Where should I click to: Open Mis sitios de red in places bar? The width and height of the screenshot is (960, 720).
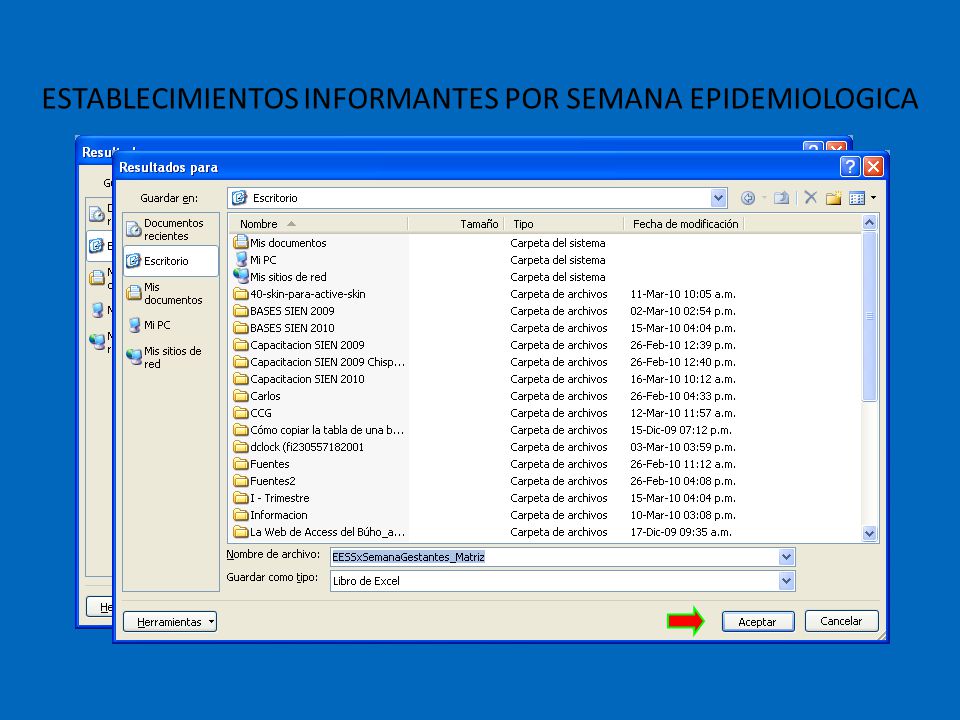171,357
